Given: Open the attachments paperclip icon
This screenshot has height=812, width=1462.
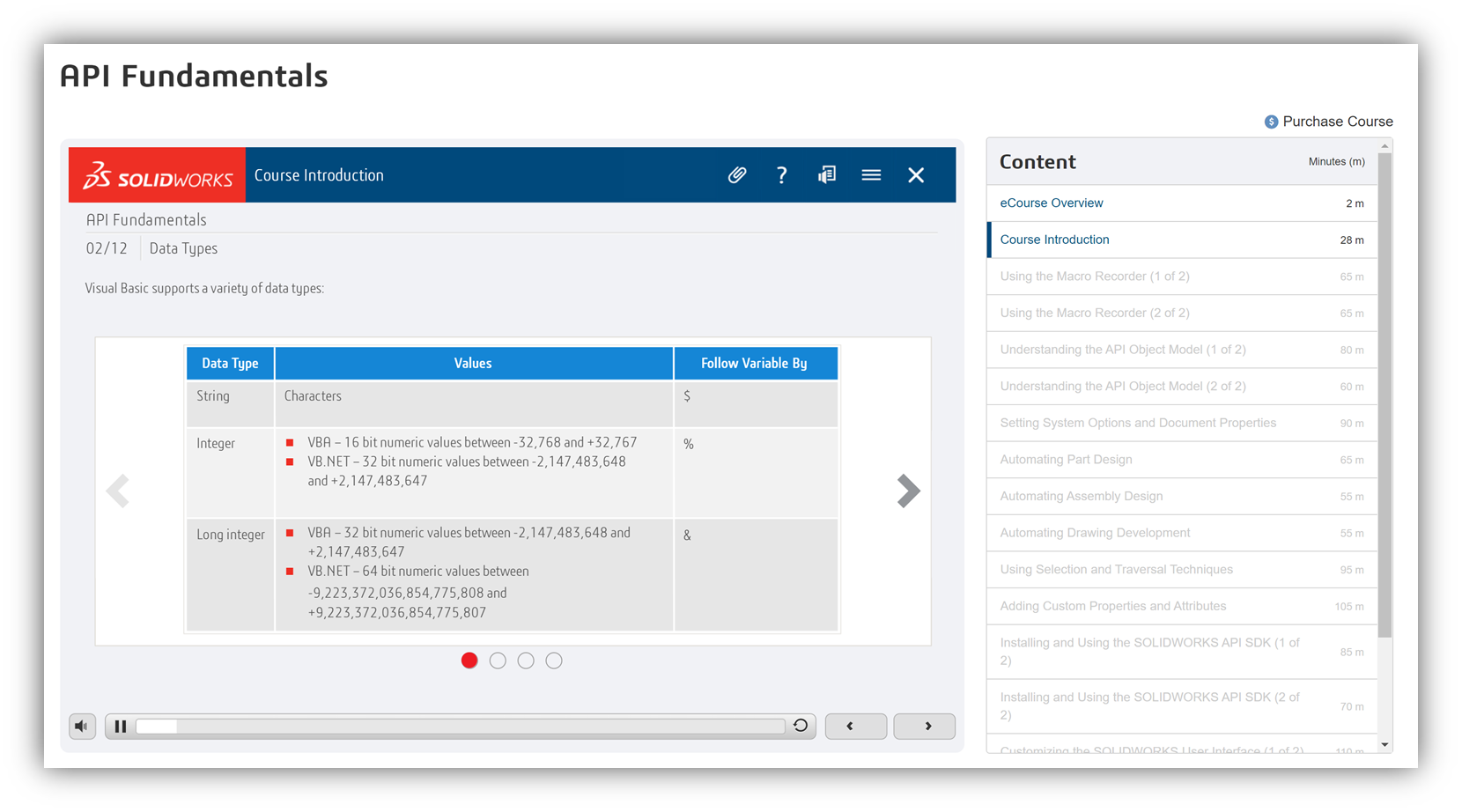Looking at the screenshot, I should (x=737, y=175).
